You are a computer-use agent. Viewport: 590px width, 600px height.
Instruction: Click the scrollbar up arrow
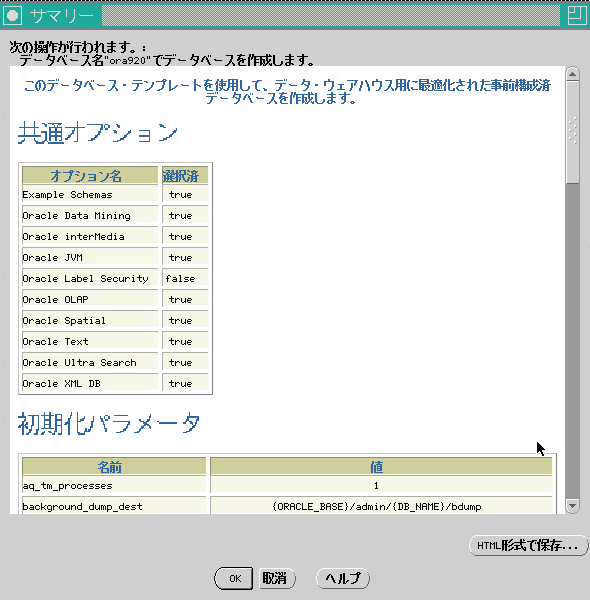[572, 74]
